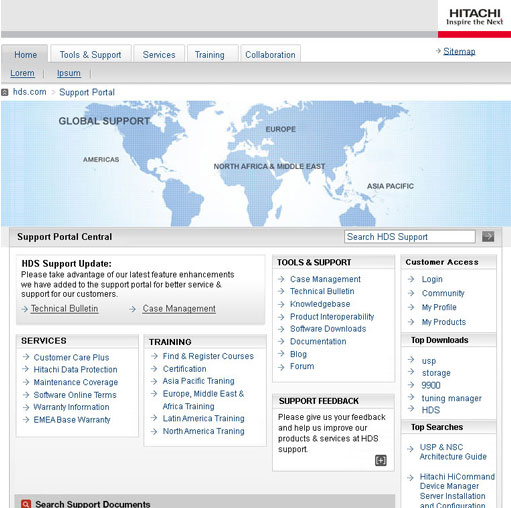The height and width of the screenshot is (508, 511).
Task: Click inside the Search HDS Support field
Action: click(x=410, y=237)
